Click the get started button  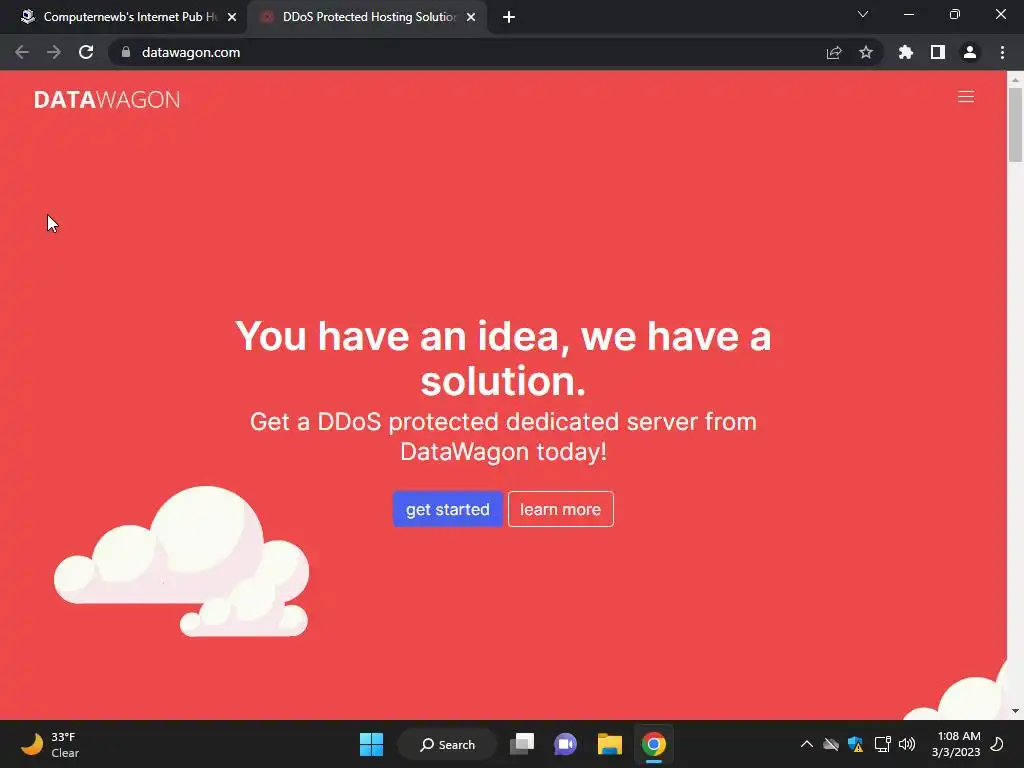click(x=447, y=509)
